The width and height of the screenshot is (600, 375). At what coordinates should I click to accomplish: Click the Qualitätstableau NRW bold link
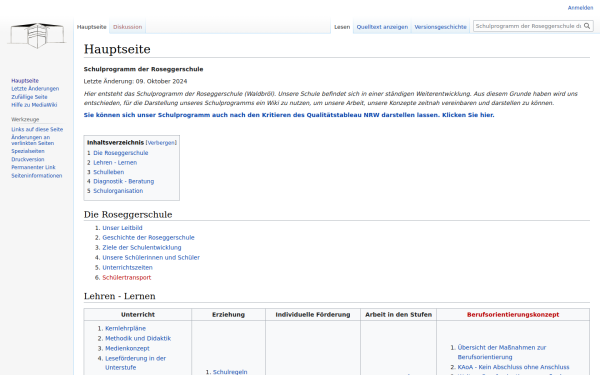(289, 115)
